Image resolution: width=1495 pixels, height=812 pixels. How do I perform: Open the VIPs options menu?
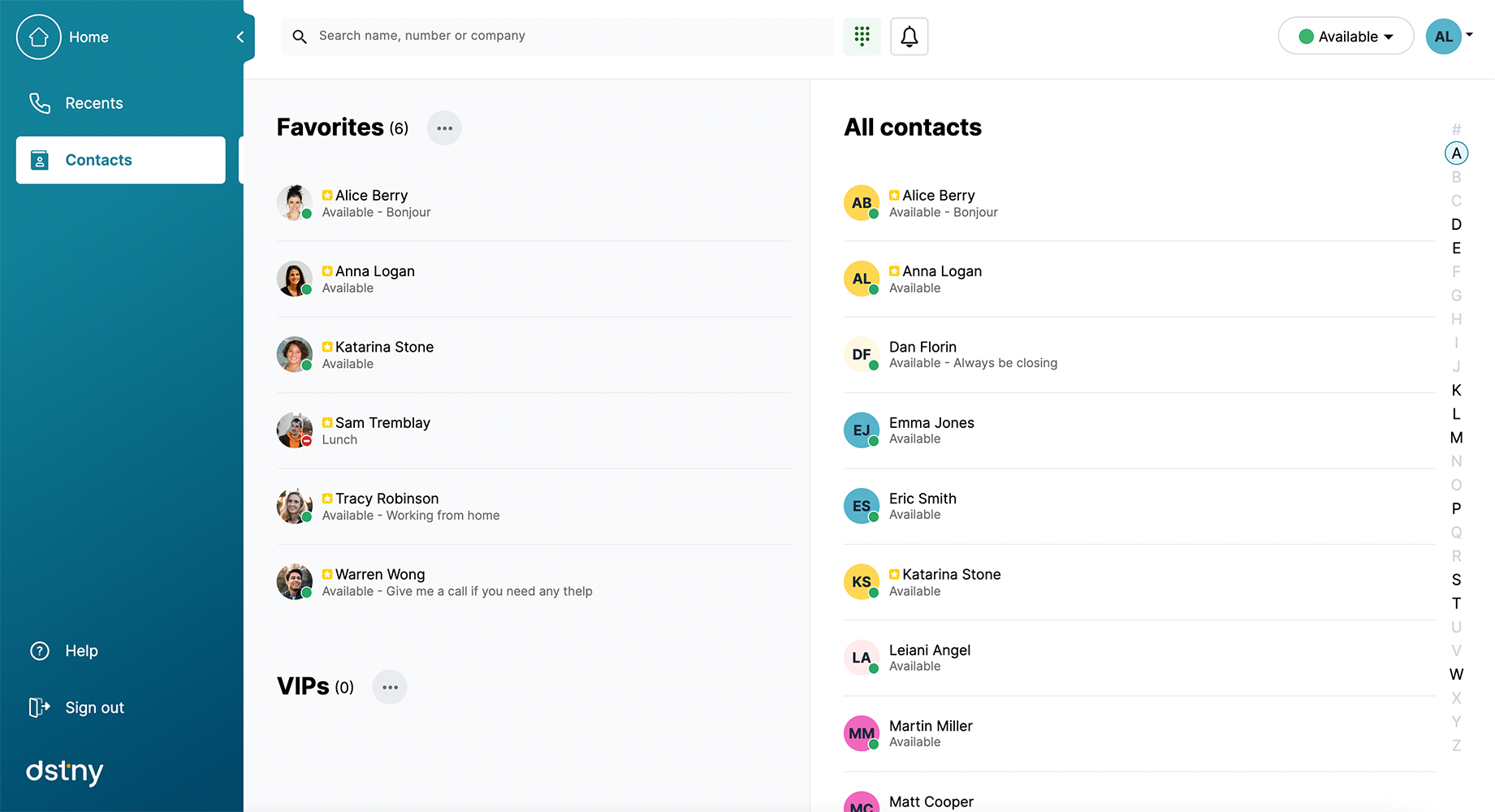[x=390, y=686]
